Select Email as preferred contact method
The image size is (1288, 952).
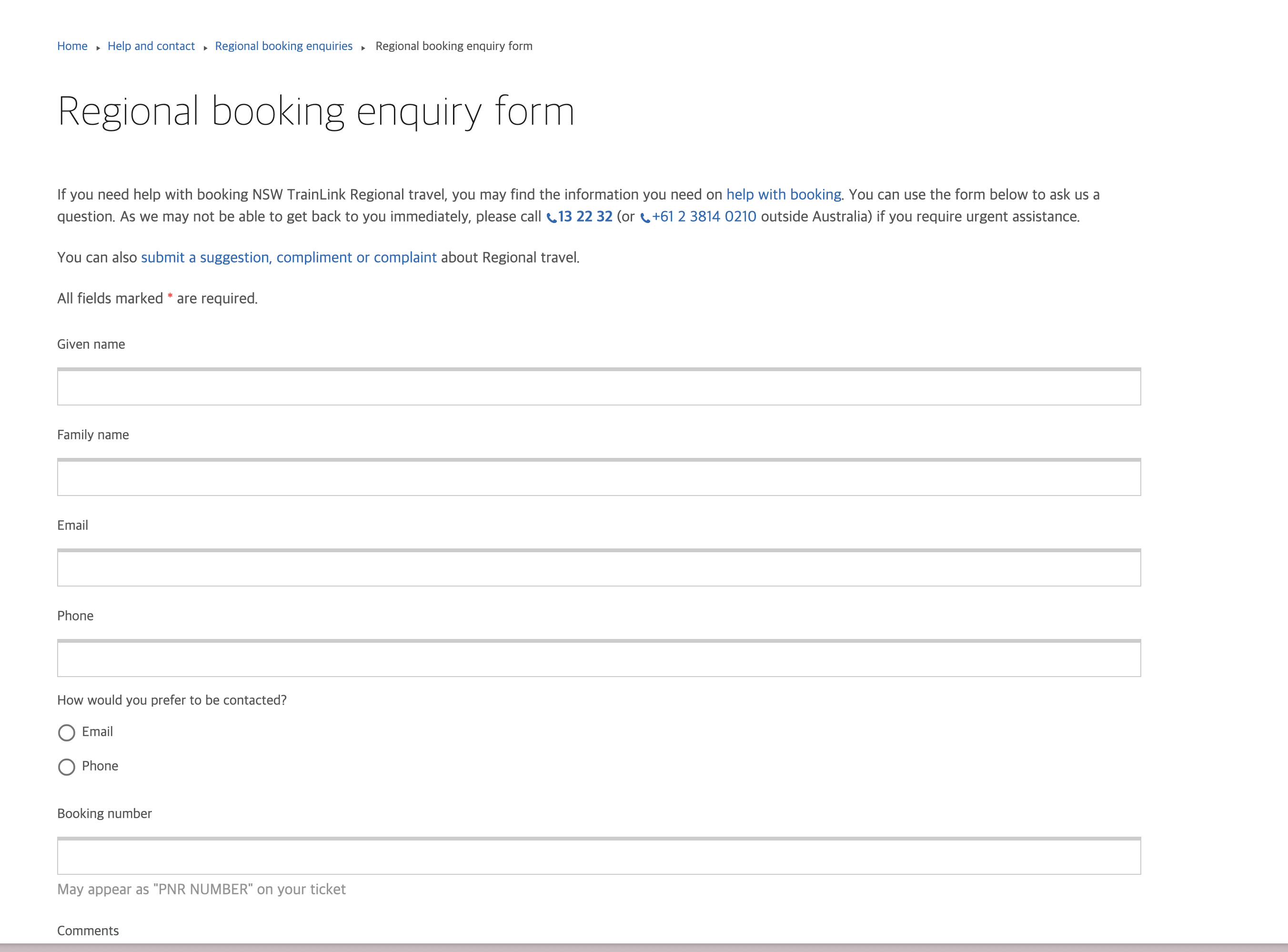point(67,732)
